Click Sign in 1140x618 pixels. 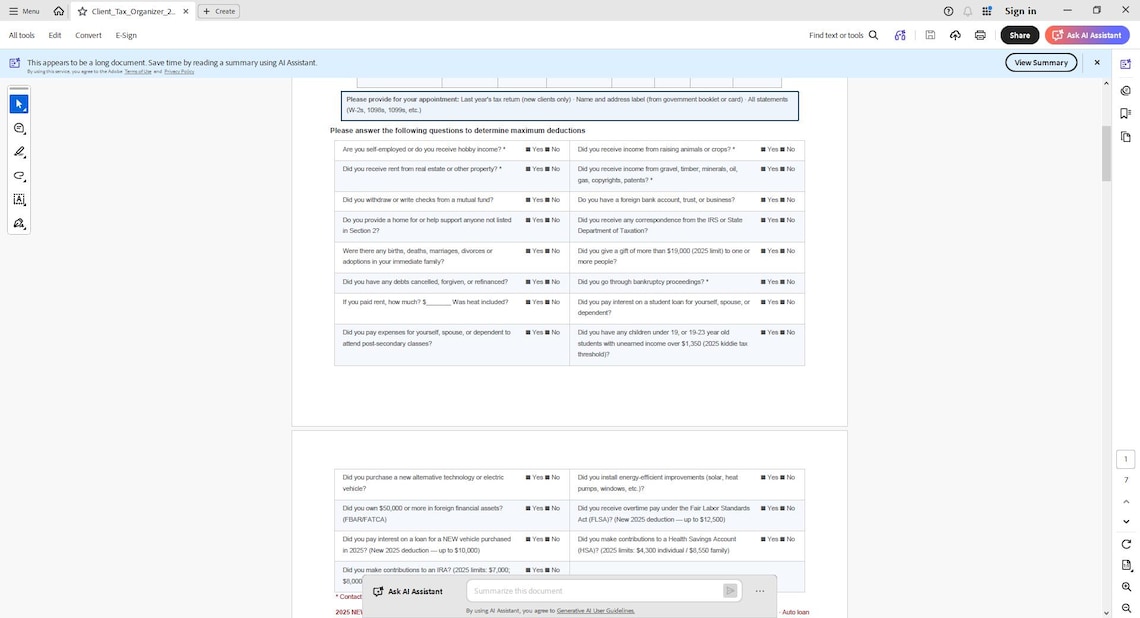1020,11
